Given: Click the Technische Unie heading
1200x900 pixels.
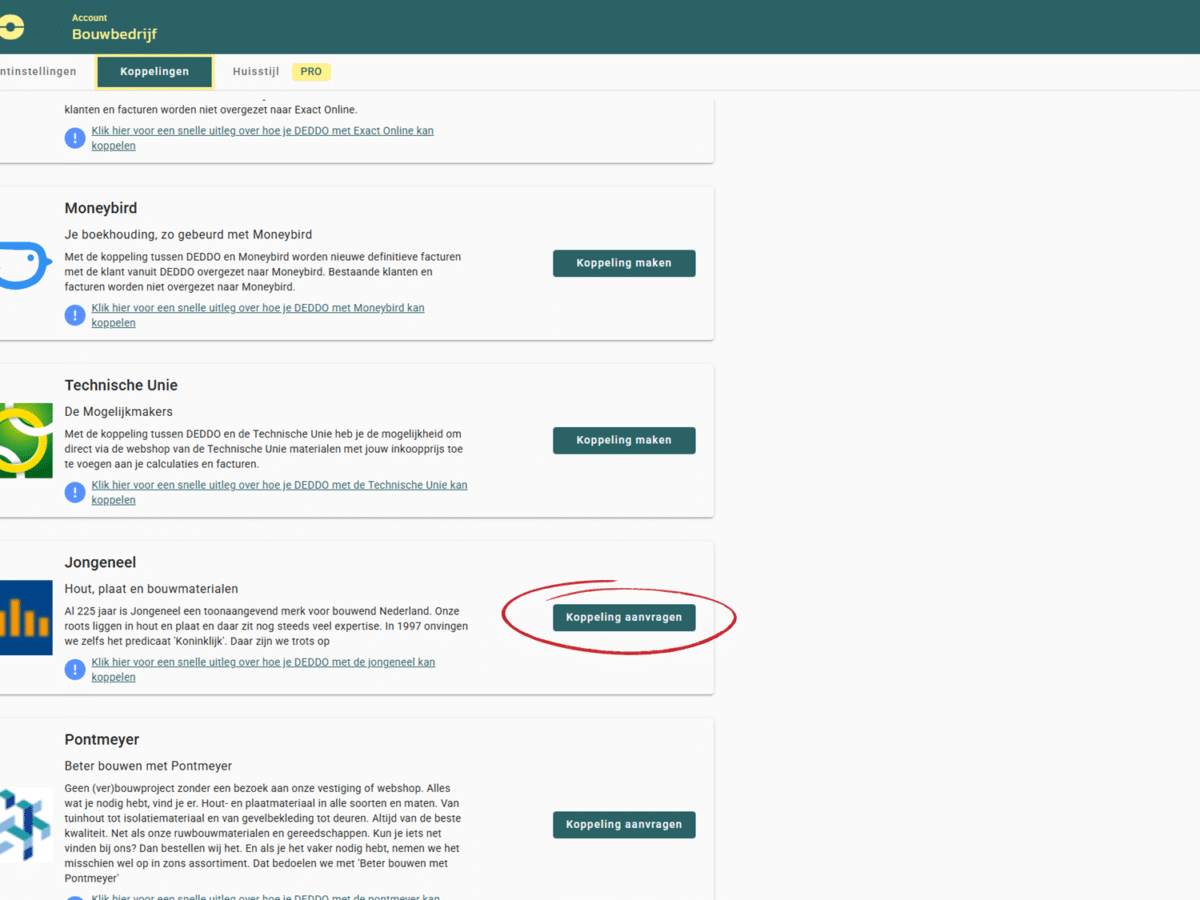Looking at the screenshot, I should [121, 385].
